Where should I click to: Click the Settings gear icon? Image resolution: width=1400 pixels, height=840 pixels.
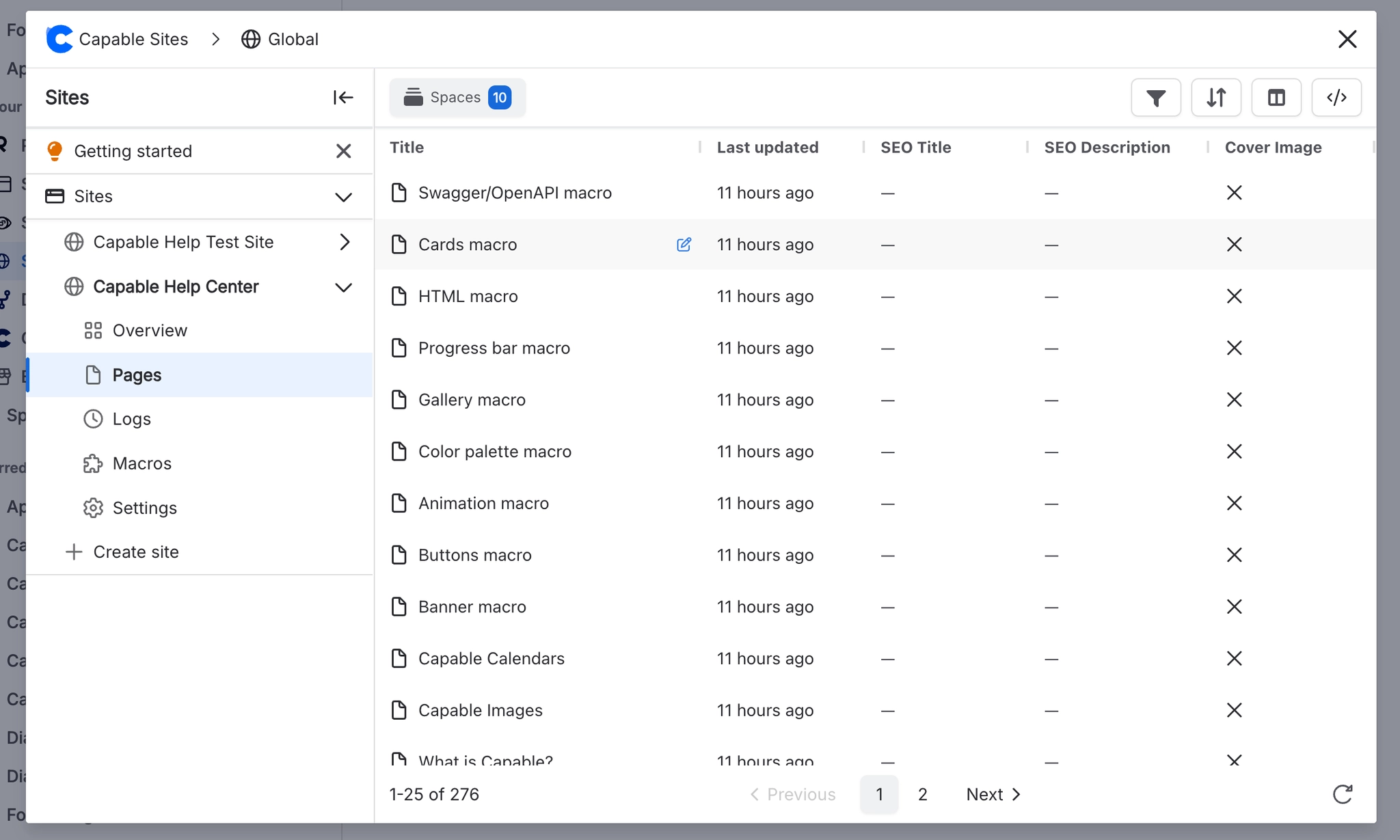pos(93,508)
